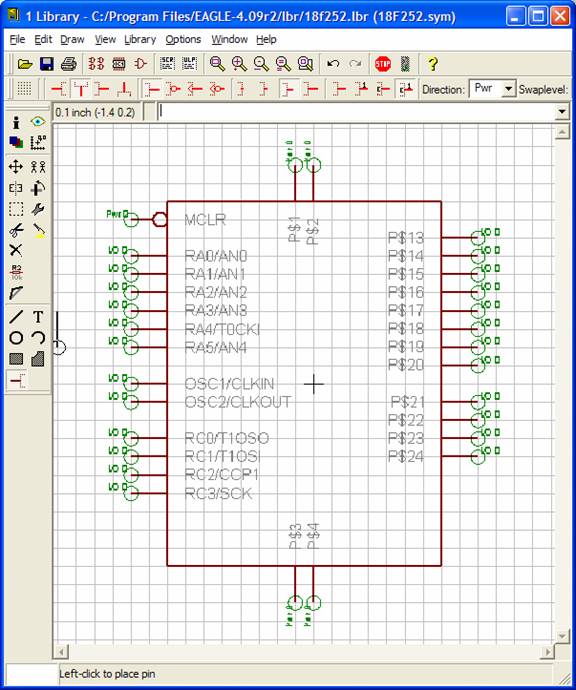This screenshot has width=576, height=690.
Task: Open the Device editor icon
Action: point(96,64)
